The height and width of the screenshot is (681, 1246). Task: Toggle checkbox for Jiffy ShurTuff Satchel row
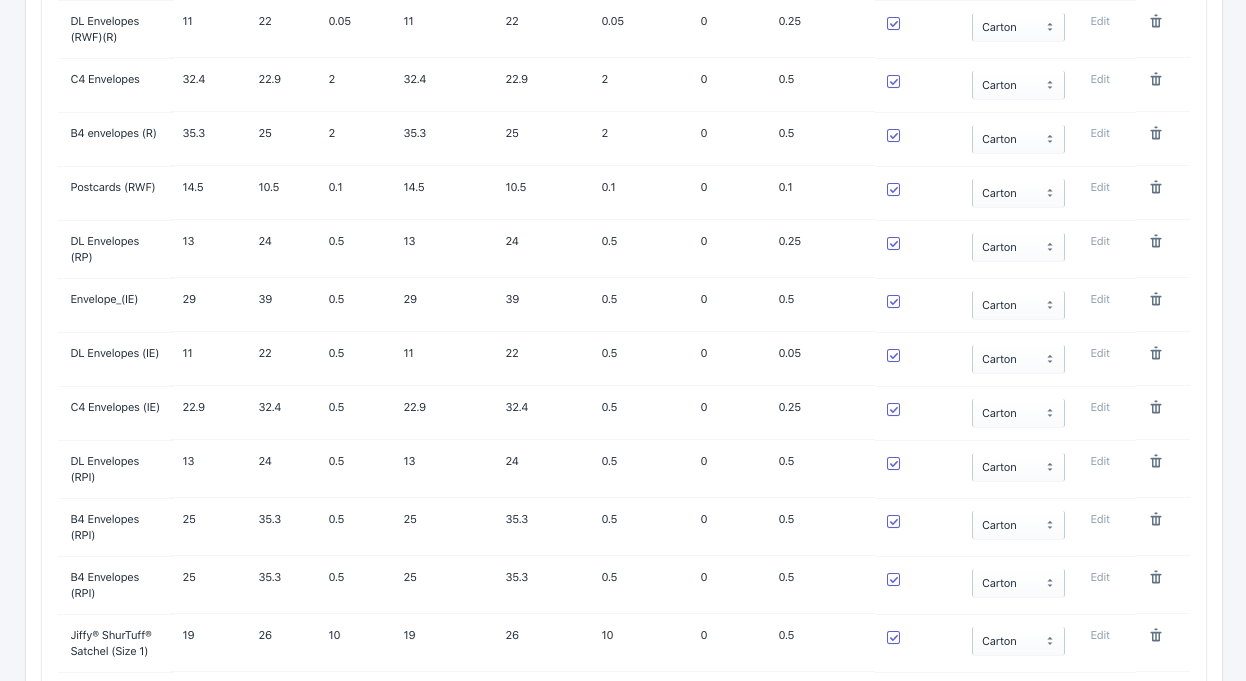pos(894,638)
